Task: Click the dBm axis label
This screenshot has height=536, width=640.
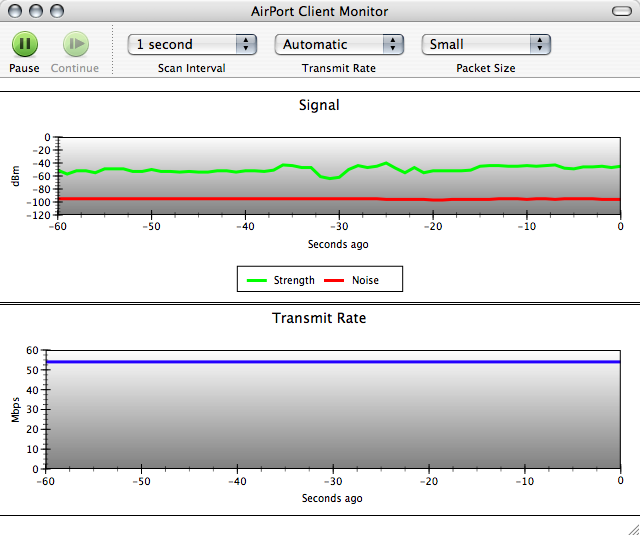Action: tap(16, 176)
